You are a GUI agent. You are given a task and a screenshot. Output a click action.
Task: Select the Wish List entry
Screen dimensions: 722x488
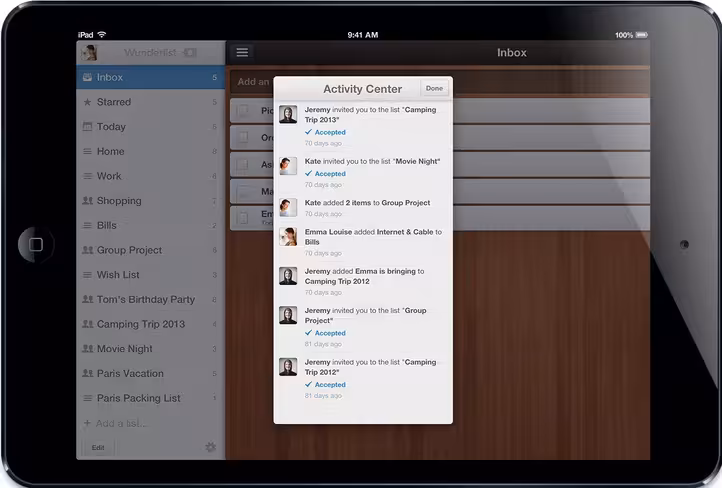point(151,275)
